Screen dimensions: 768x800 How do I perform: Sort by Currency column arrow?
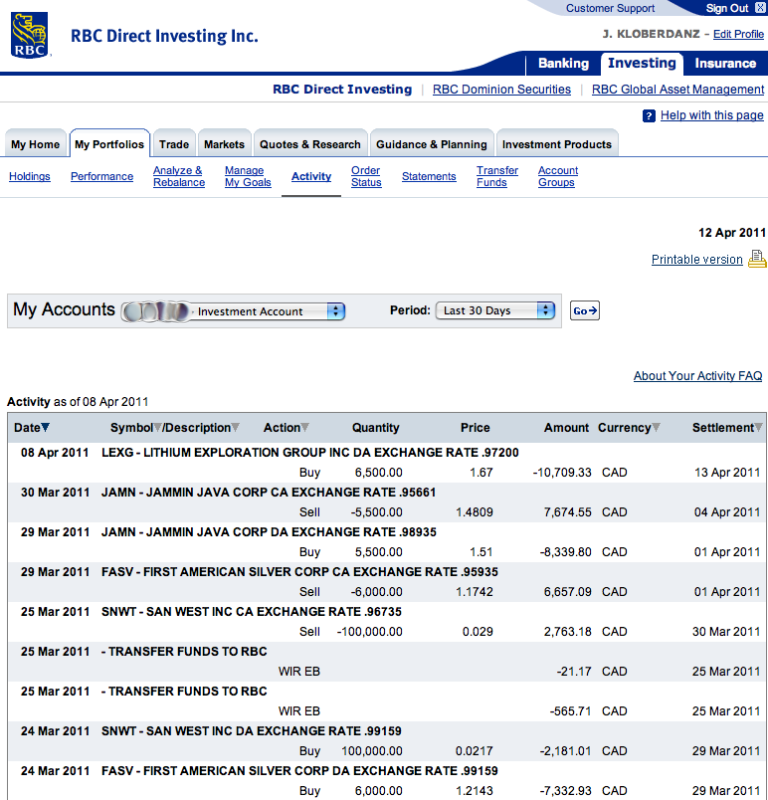pos(656,427)
